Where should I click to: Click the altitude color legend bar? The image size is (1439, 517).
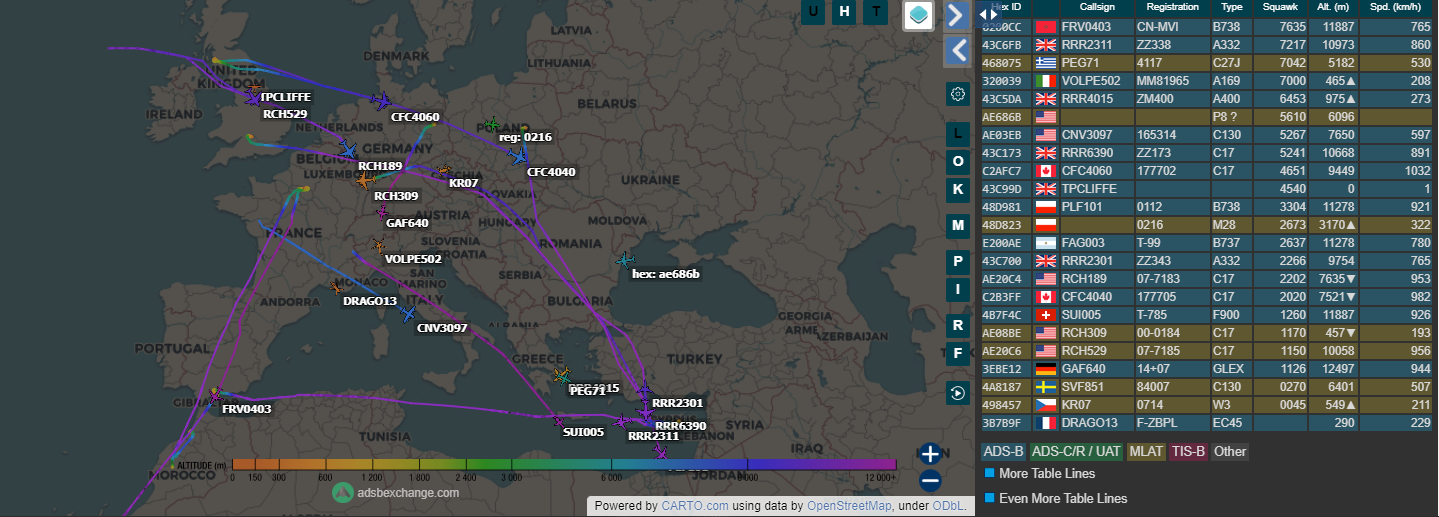564,464
